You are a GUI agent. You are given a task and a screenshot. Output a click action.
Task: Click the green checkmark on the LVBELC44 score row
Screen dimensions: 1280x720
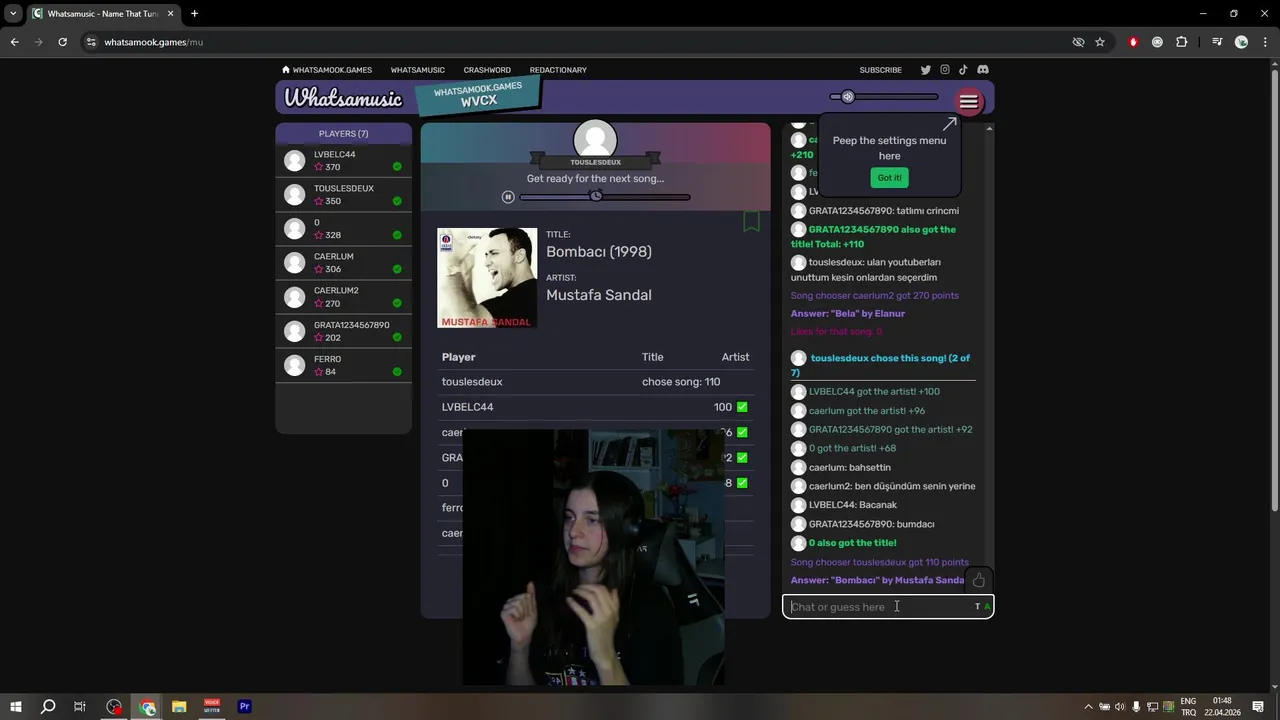[x=742, y=407]
